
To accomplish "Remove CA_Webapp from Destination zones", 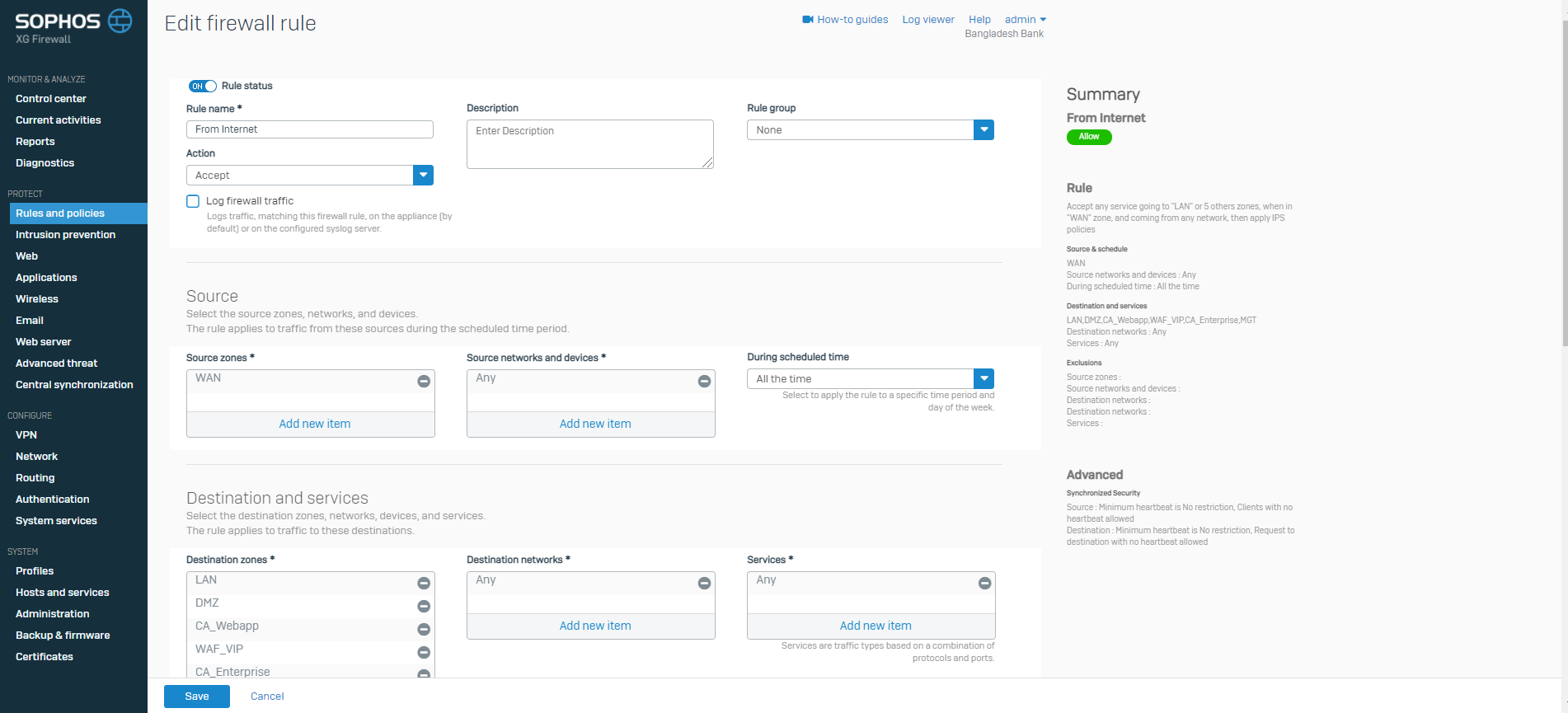I will point(424,629).
